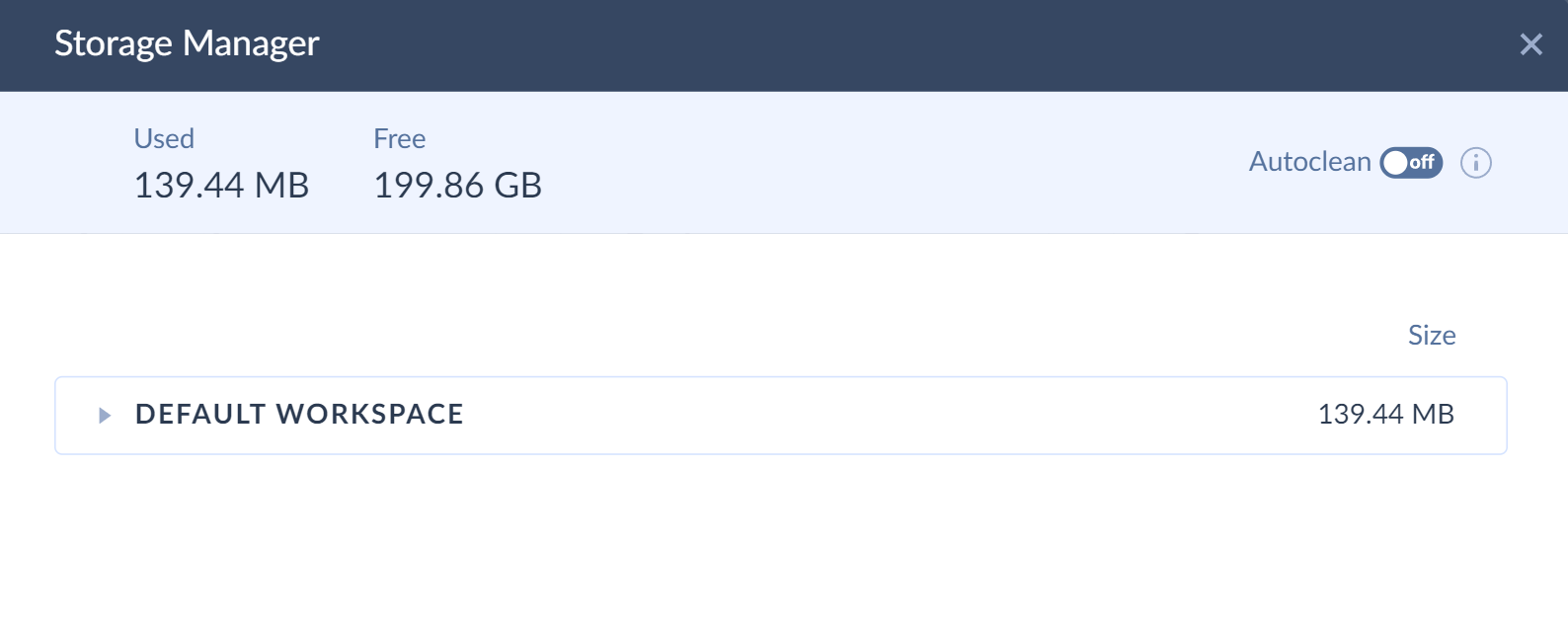Close the Storage Manager dialog
This screenshot has height=627, width=1568.
coord(1530,44)
